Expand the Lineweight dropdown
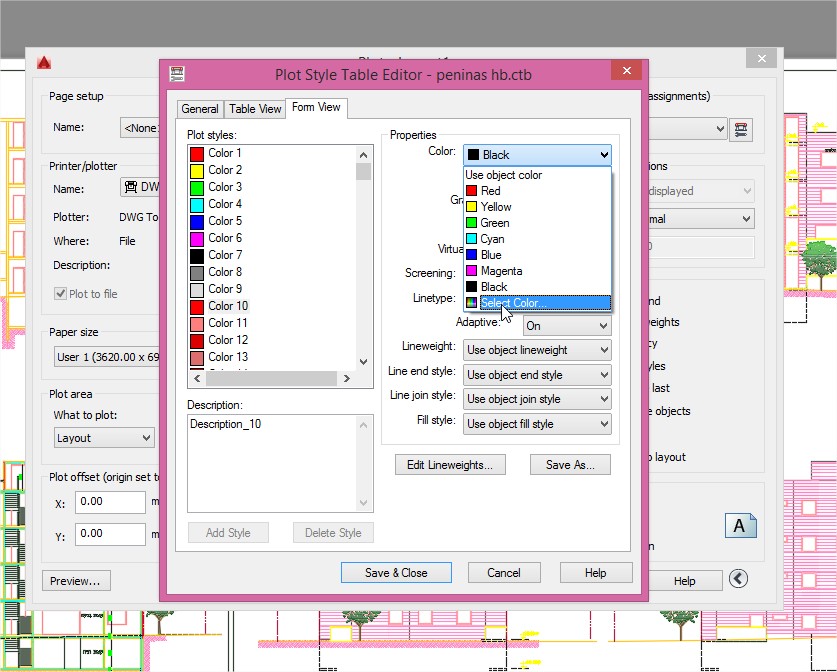The width and height of the screenshot is (837, 672). 537,350
